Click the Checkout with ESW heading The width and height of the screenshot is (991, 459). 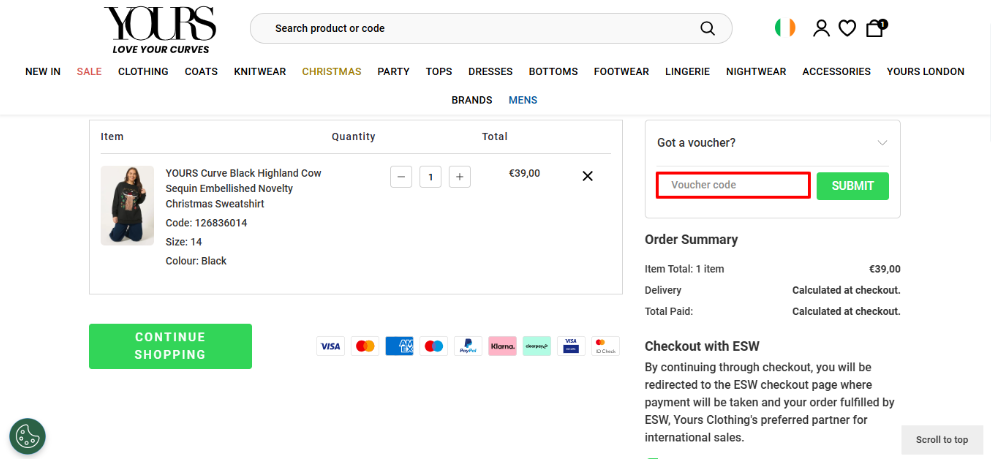point(702,346)
